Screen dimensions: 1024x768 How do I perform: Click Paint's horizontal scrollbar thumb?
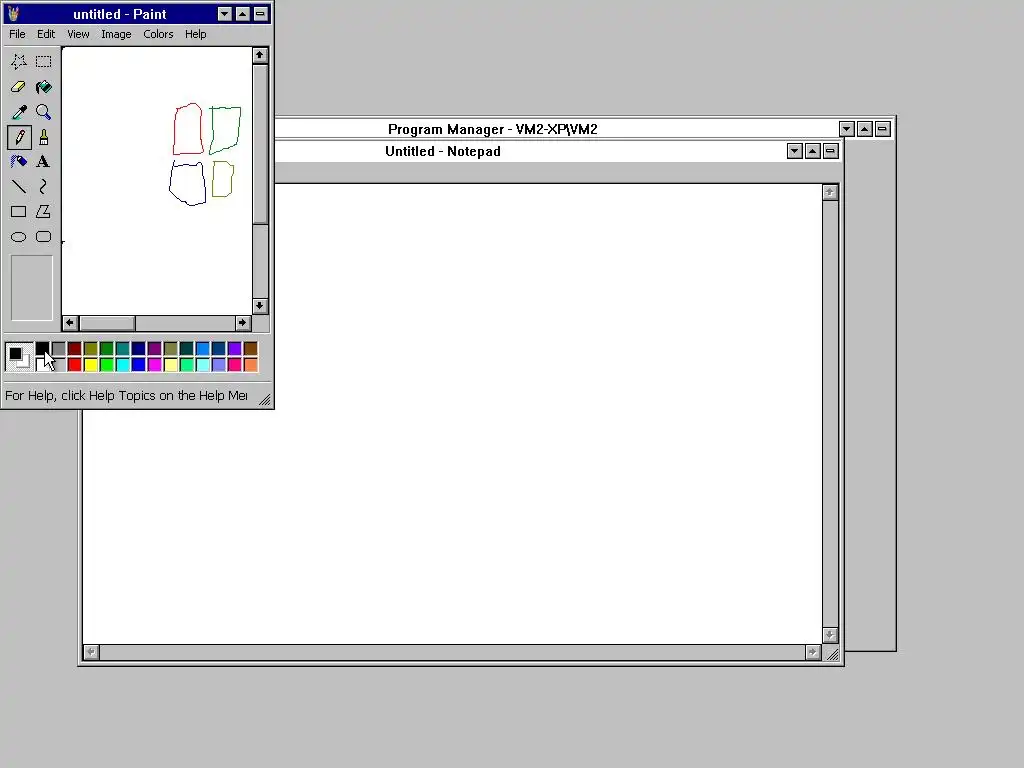tap(107, 323)
